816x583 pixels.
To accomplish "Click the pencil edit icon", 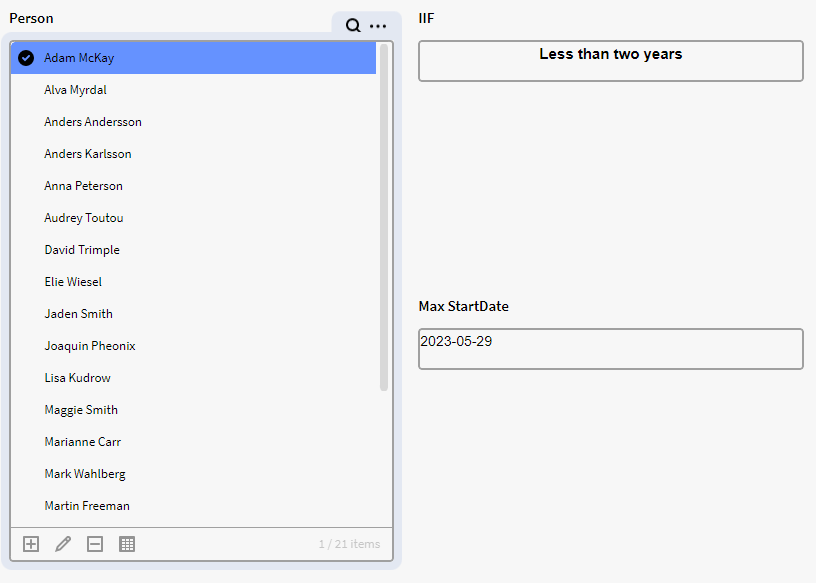I will (63, 544).
